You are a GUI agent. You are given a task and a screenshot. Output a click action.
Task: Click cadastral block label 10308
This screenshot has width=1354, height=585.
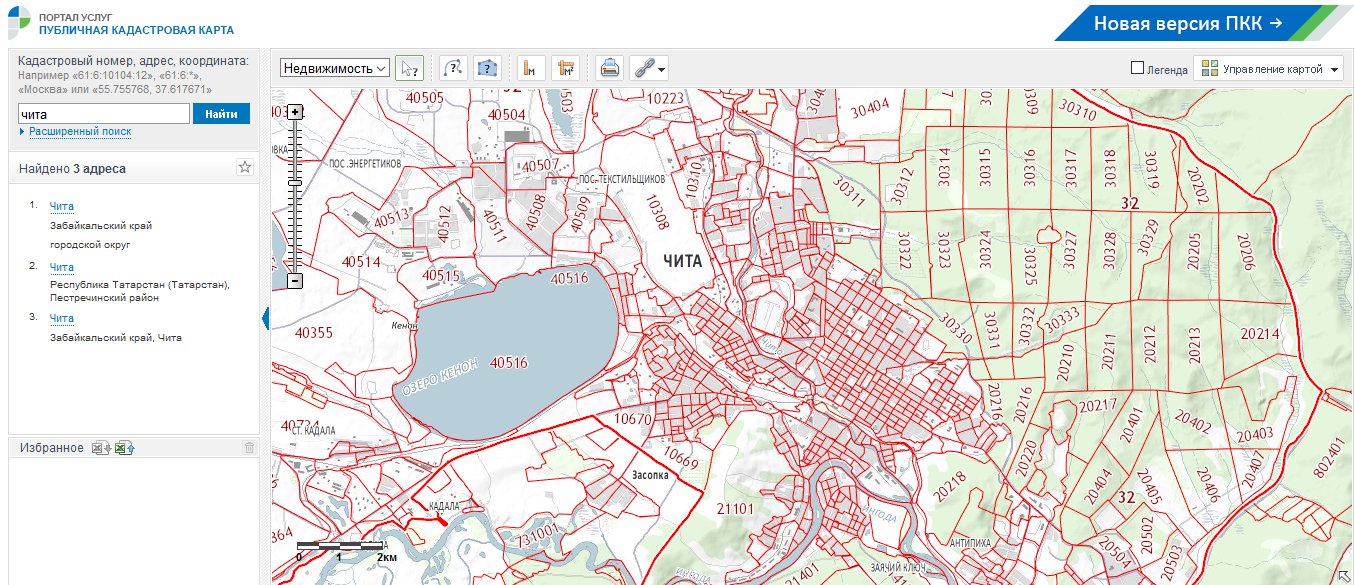[x=656, y=213]
